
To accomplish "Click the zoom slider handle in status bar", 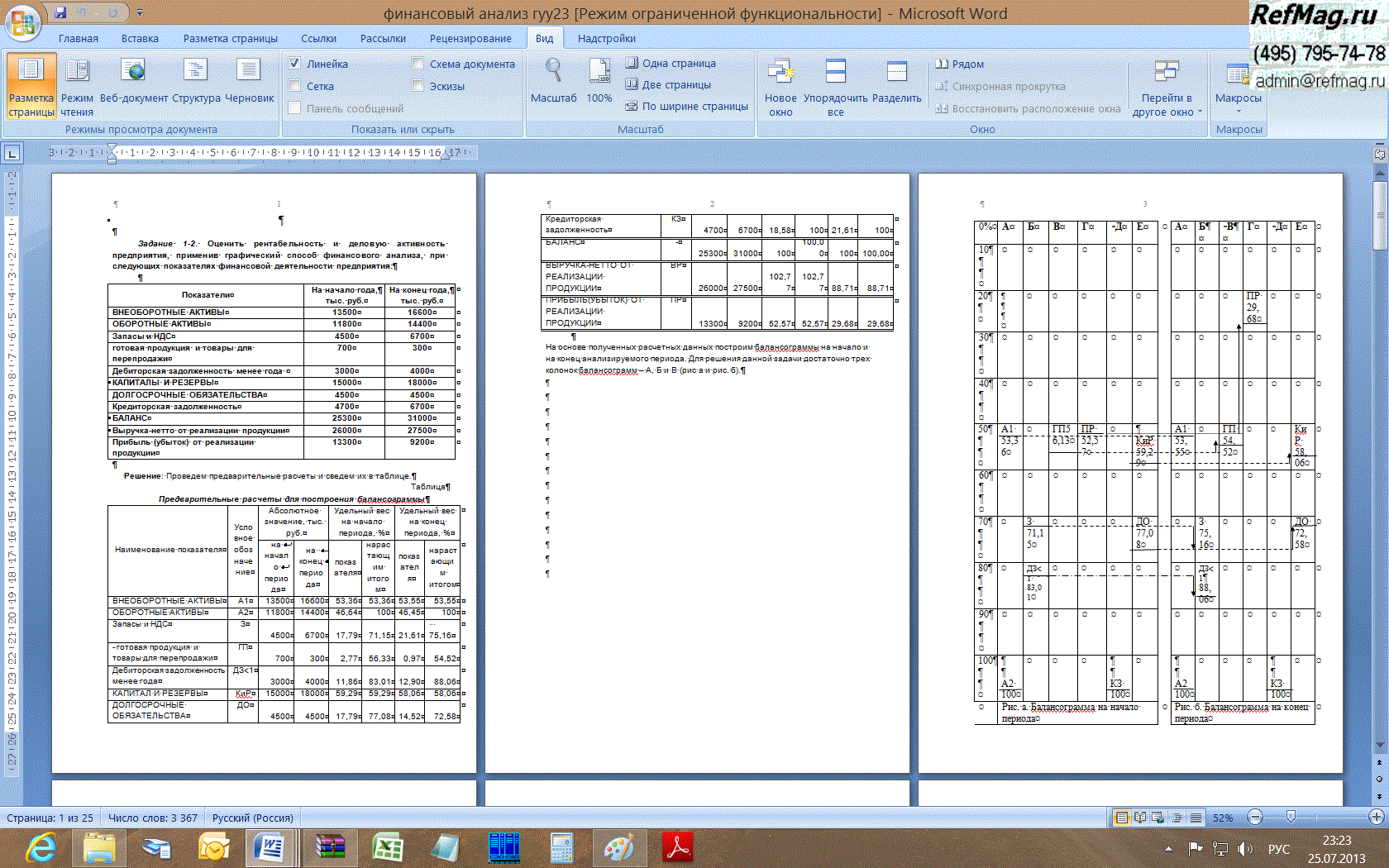I will tap(1291, 818).
